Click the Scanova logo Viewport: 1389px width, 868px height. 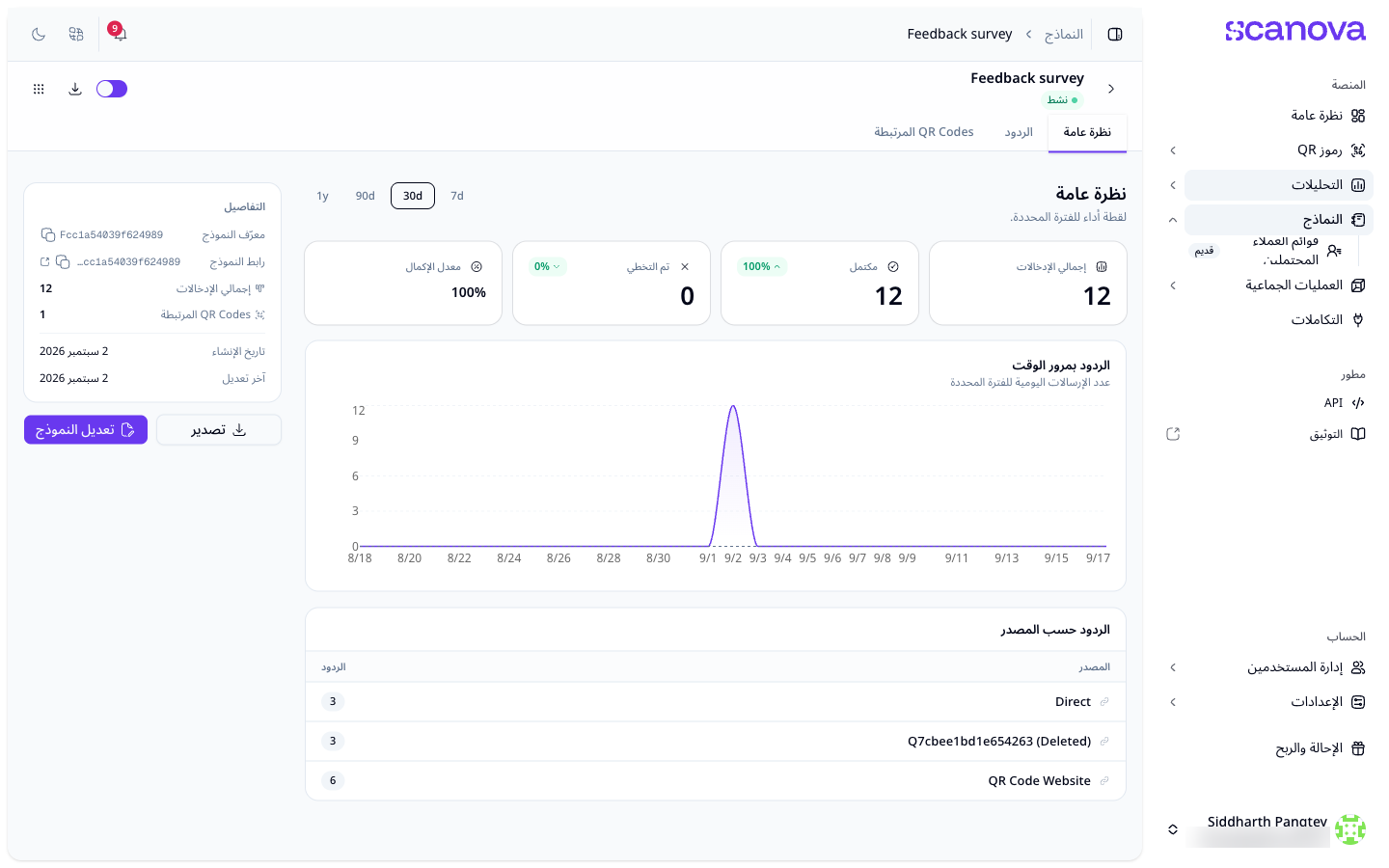[x=1294, y=31]
